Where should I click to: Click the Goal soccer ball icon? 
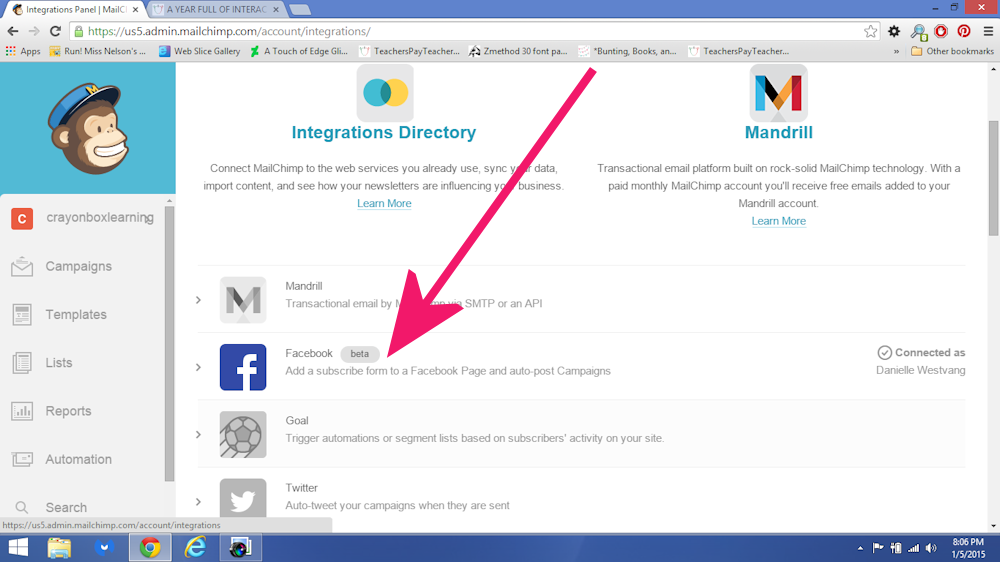click(243, 434)
